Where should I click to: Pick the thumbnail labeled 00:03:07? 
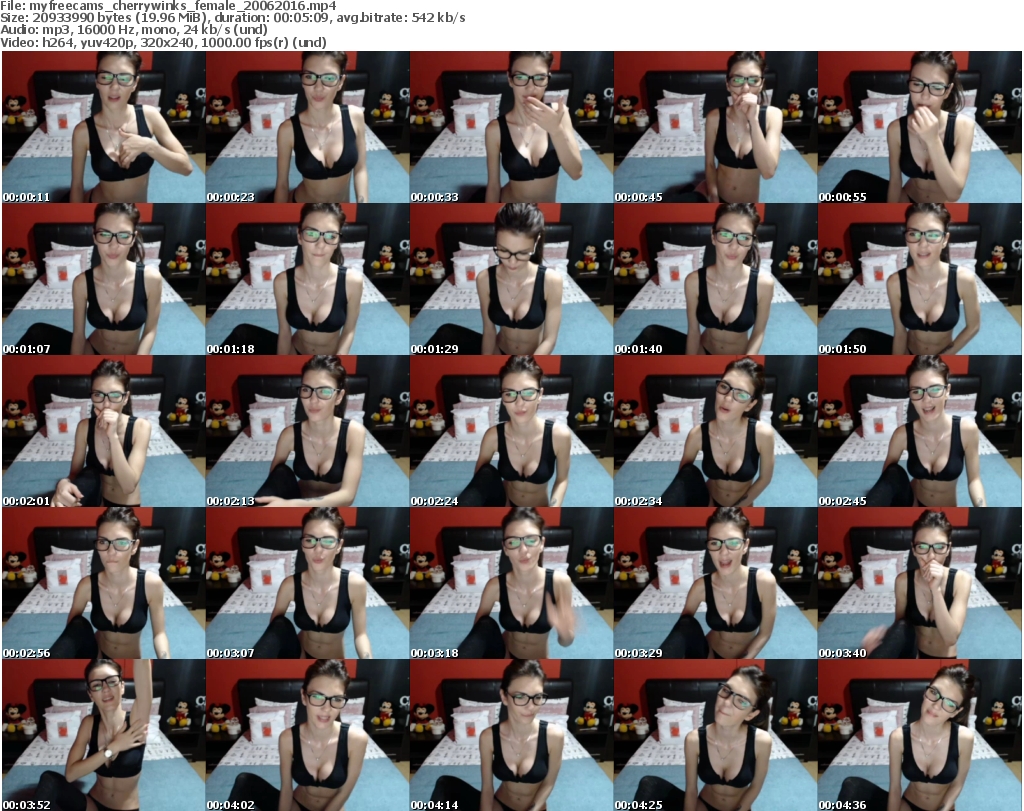(308, 583)
